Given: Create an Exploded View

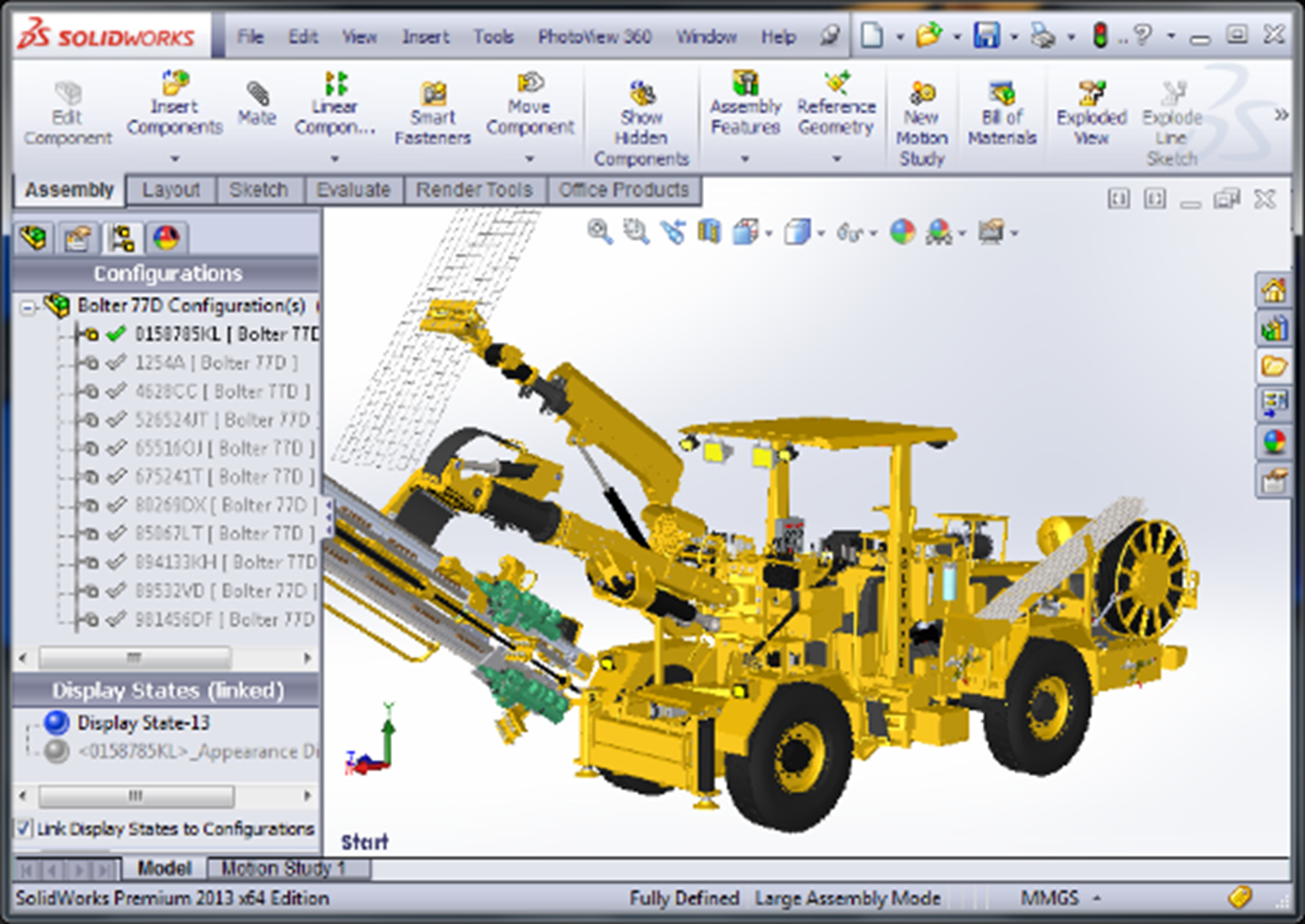Looking at the screenshot, I should click(1092, 114).
